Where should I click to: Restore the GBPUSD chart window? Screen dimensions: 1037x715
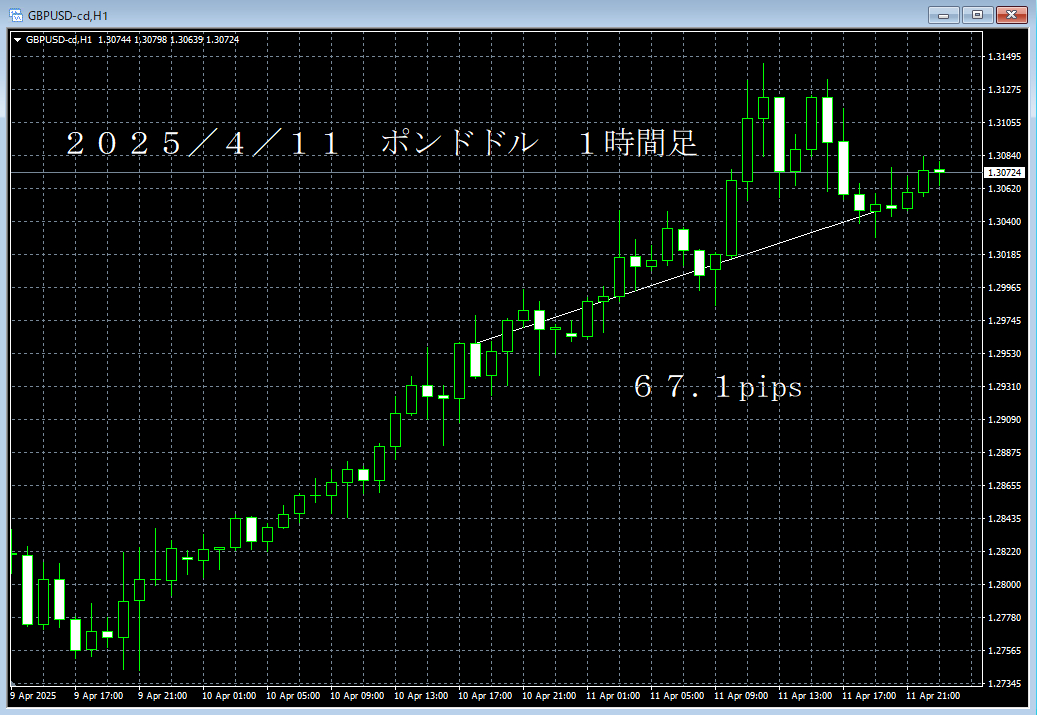tap(977, 15)
